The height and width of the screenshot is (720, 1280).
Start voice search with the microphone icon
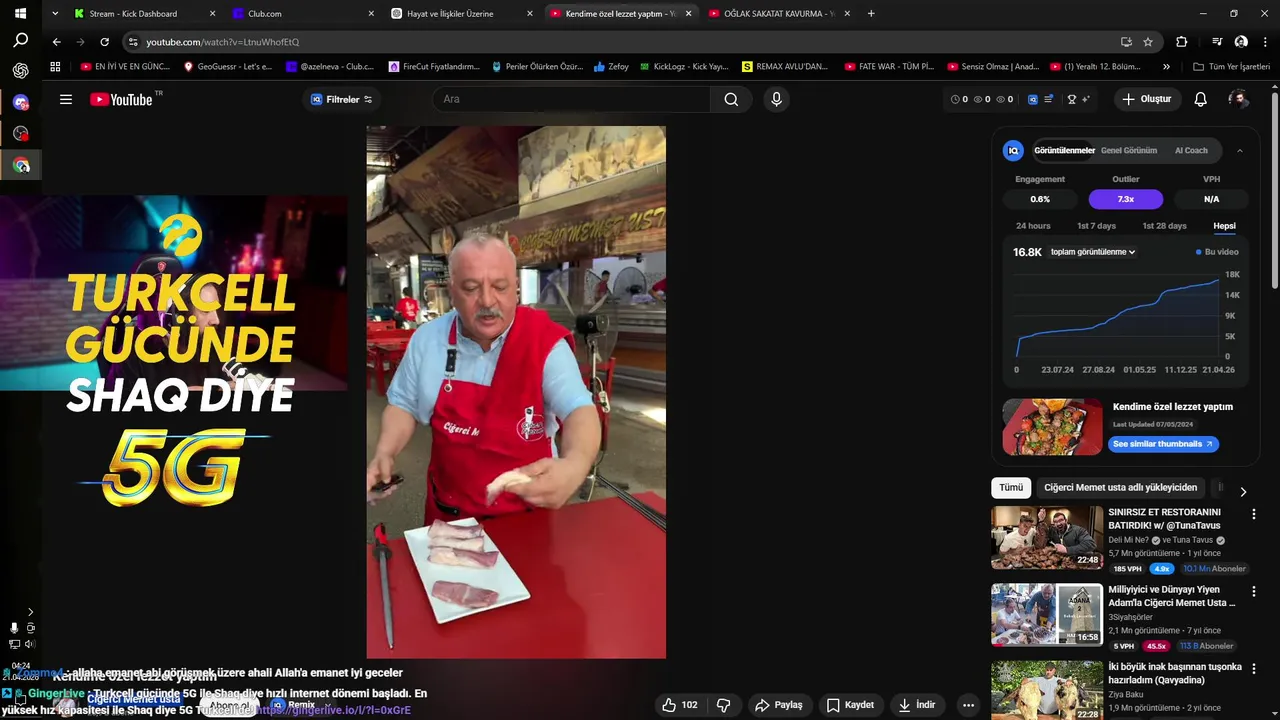pos(776,99)
